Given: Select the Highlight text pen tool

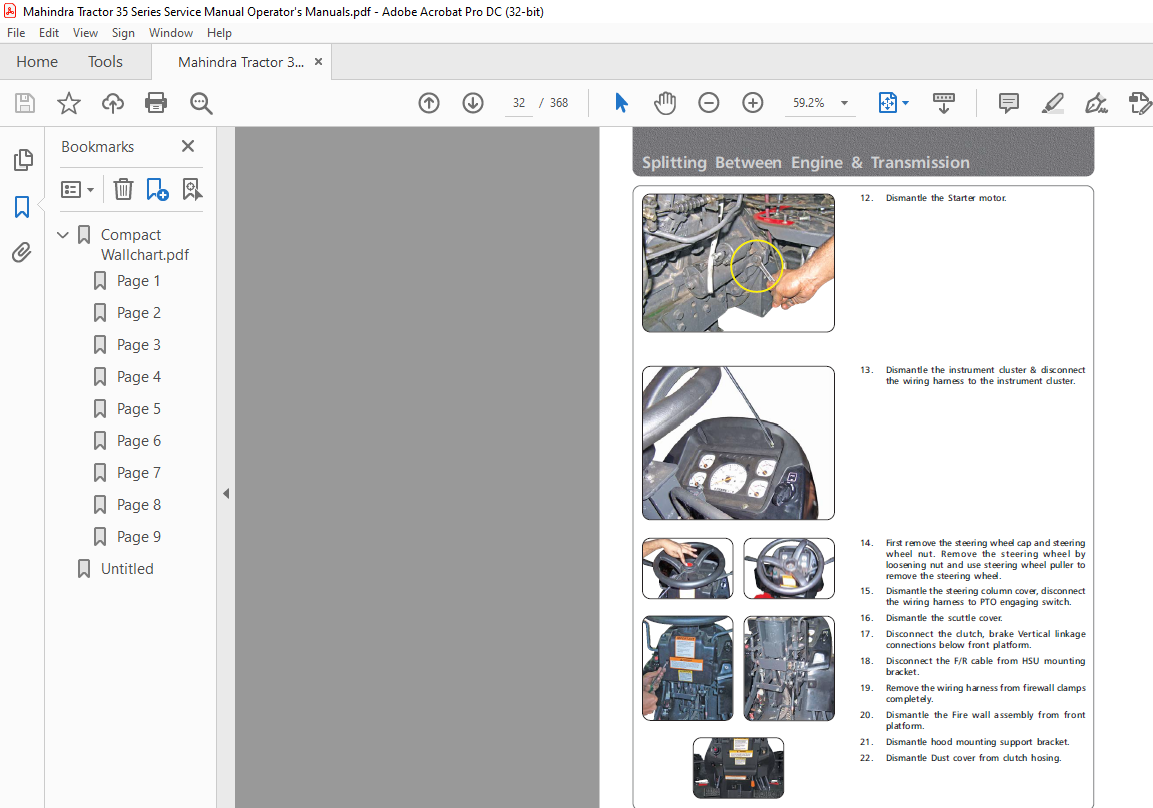Looking at the screenshot, I should tap(1053, 103).
